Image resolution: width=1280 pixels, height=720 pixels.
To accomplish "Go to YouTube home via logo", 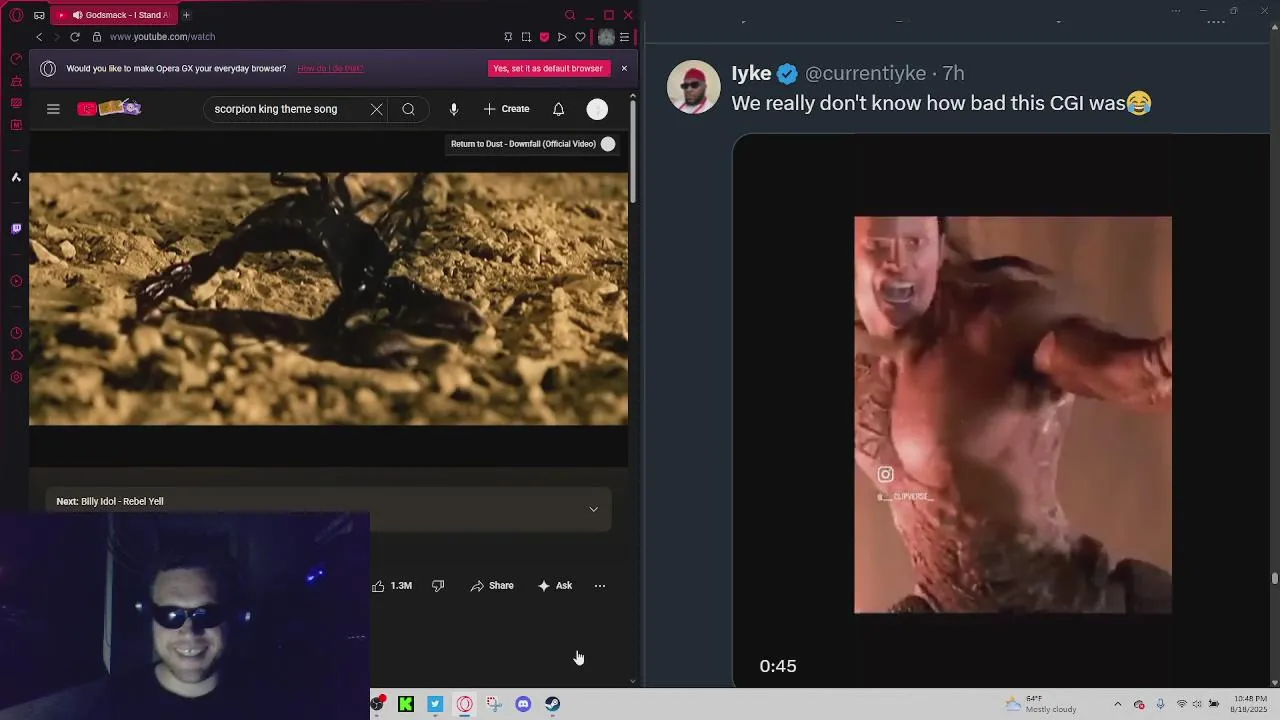I will pos(109,108).
